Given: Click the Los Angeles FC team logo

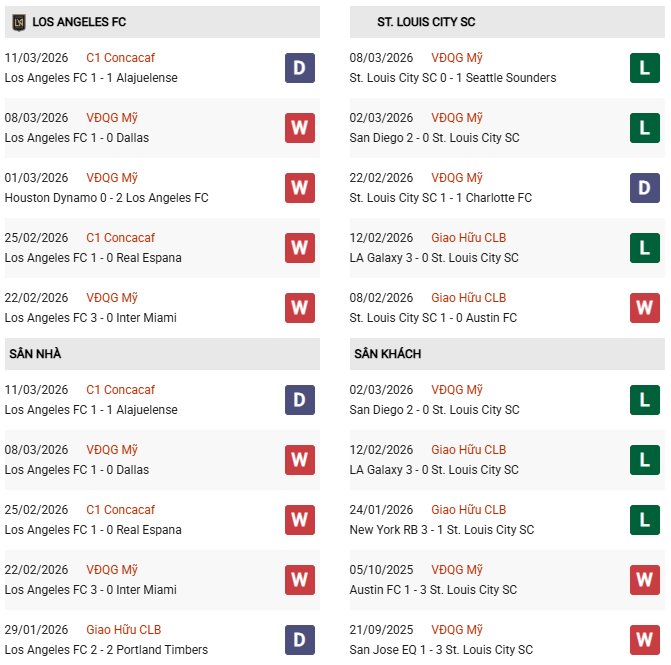Looking at the screenshot, I should [18, 21].
